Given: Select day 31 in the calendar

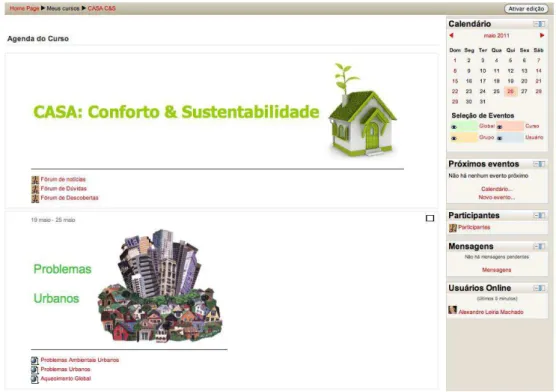Looking at the screenshot, I should tap(483, 102).
